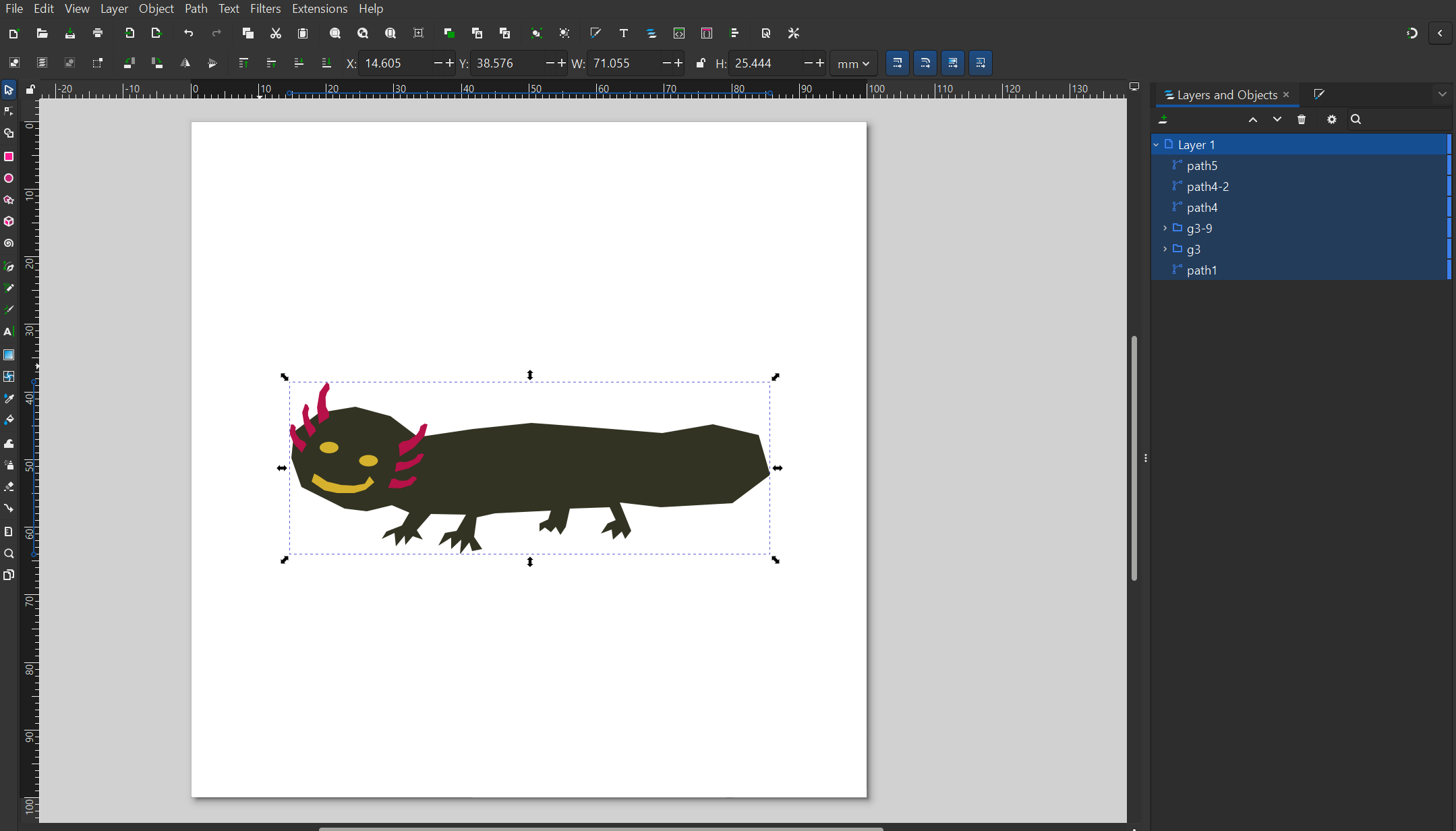Image resolution: width=1456 pixels, height=831 pixels.
Task: Cut the selection with scissors icon
Action: click(x=275, y=33)
